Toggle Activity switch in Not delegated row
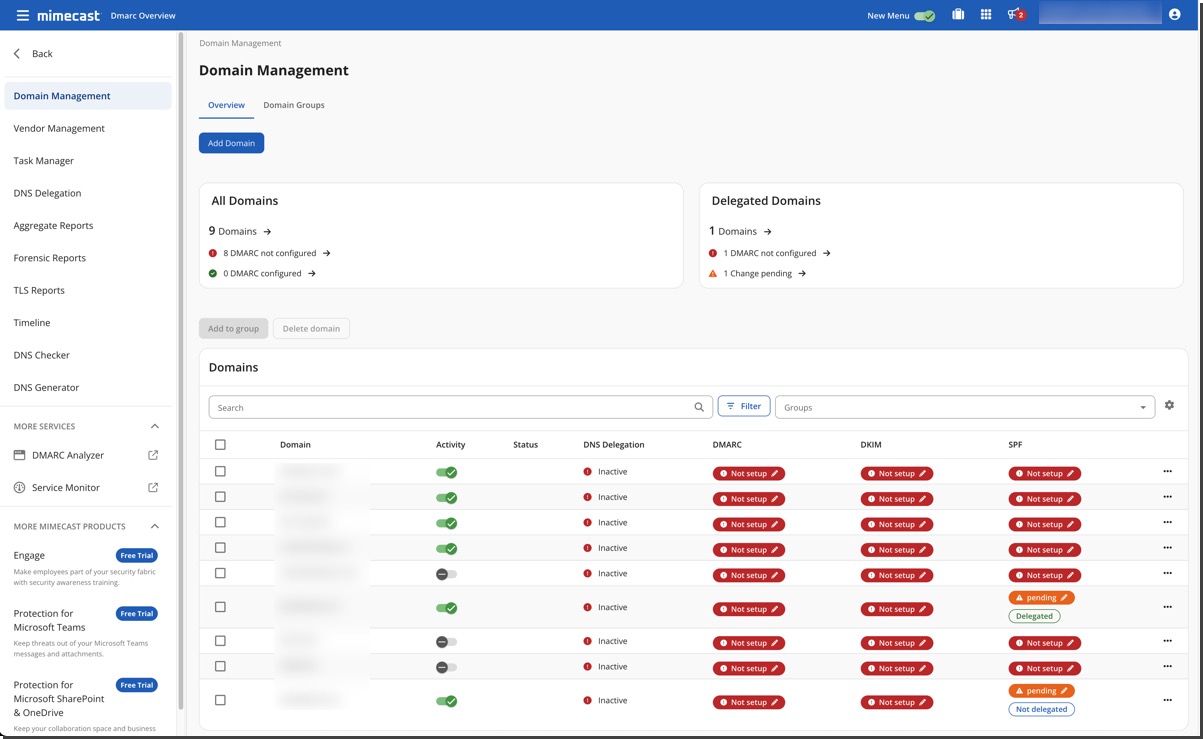The width and height of the screenshot is (1203, 739). [x=447, y=701]
